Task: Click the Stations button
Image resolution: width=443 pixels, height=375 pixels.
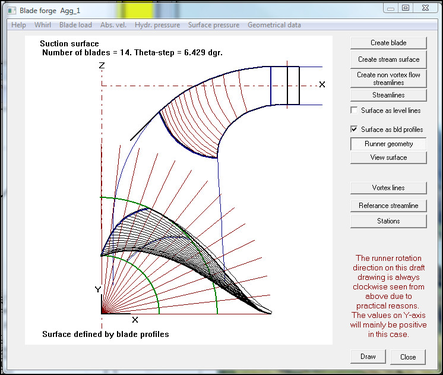Action: coord(388,221)
